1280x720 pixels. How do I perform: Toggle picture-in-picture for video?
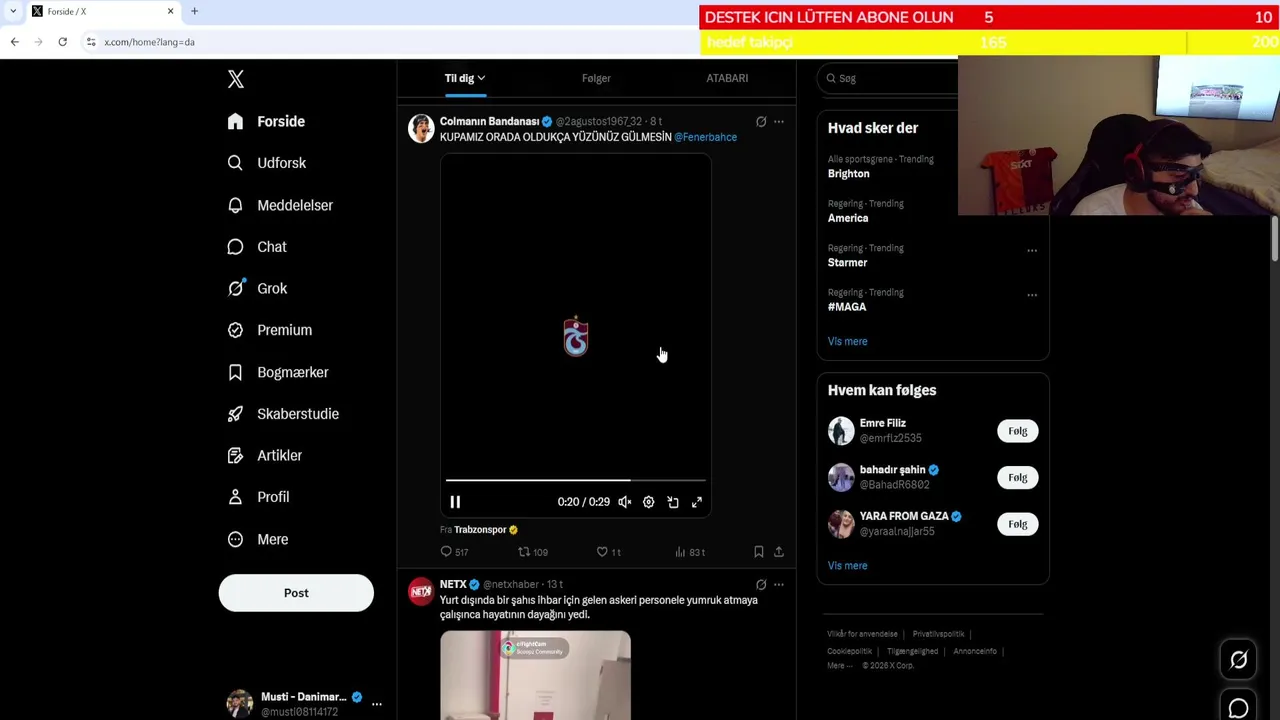click(x=673, y=502)
